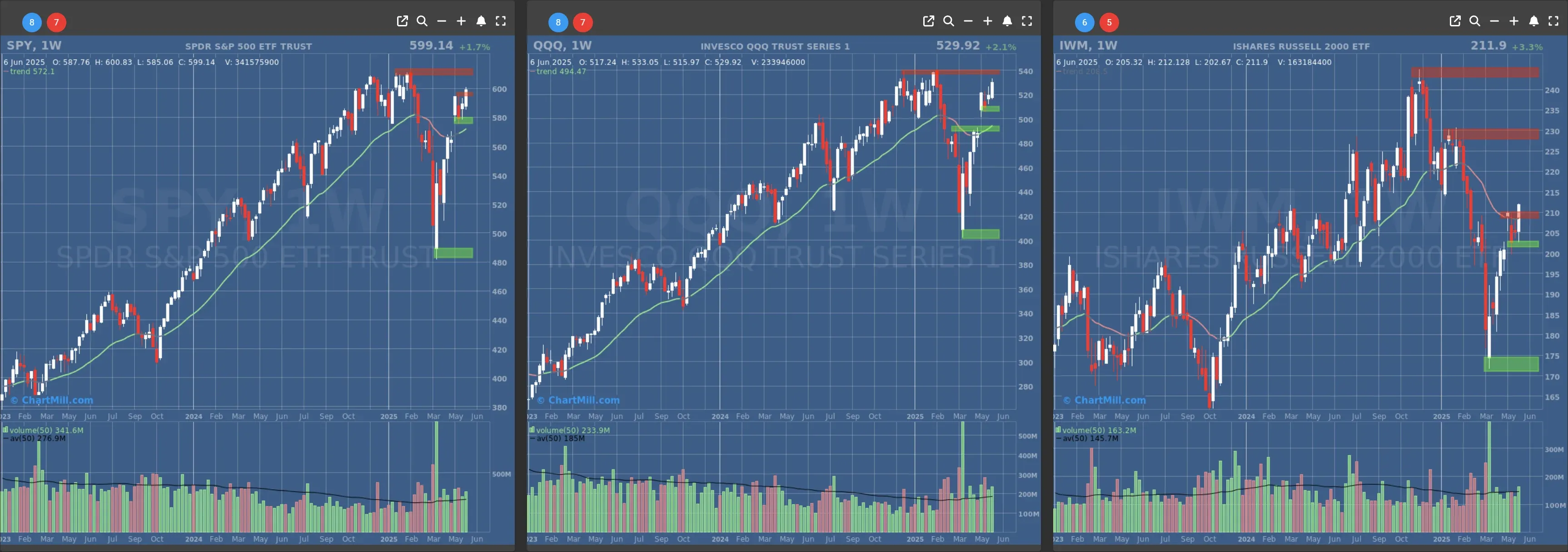Click red badge 5 above IWM chart
1568x552 pixels.
coord(1109,23)
